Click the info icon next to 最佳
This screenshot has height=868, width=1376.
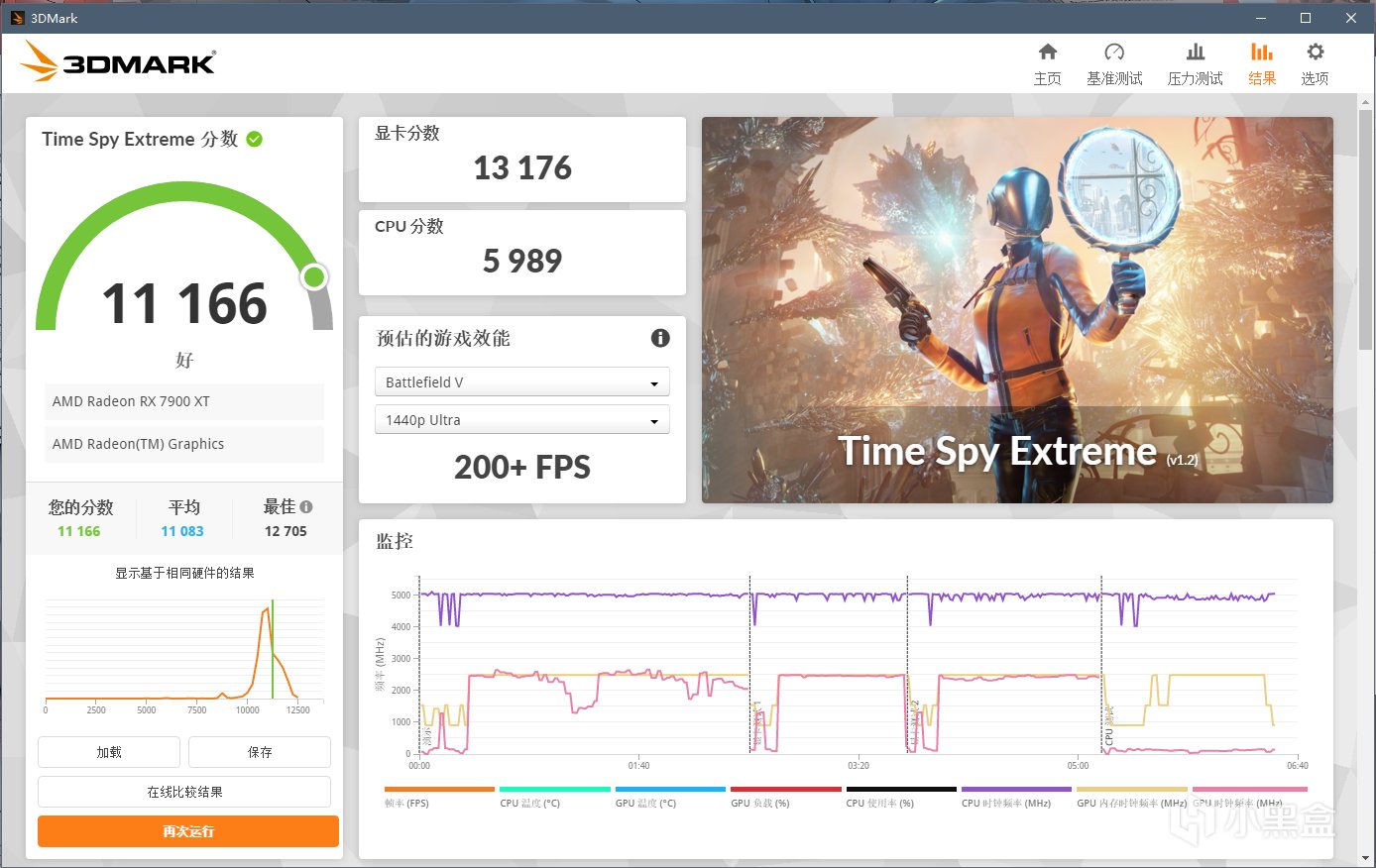pos(306,506)
